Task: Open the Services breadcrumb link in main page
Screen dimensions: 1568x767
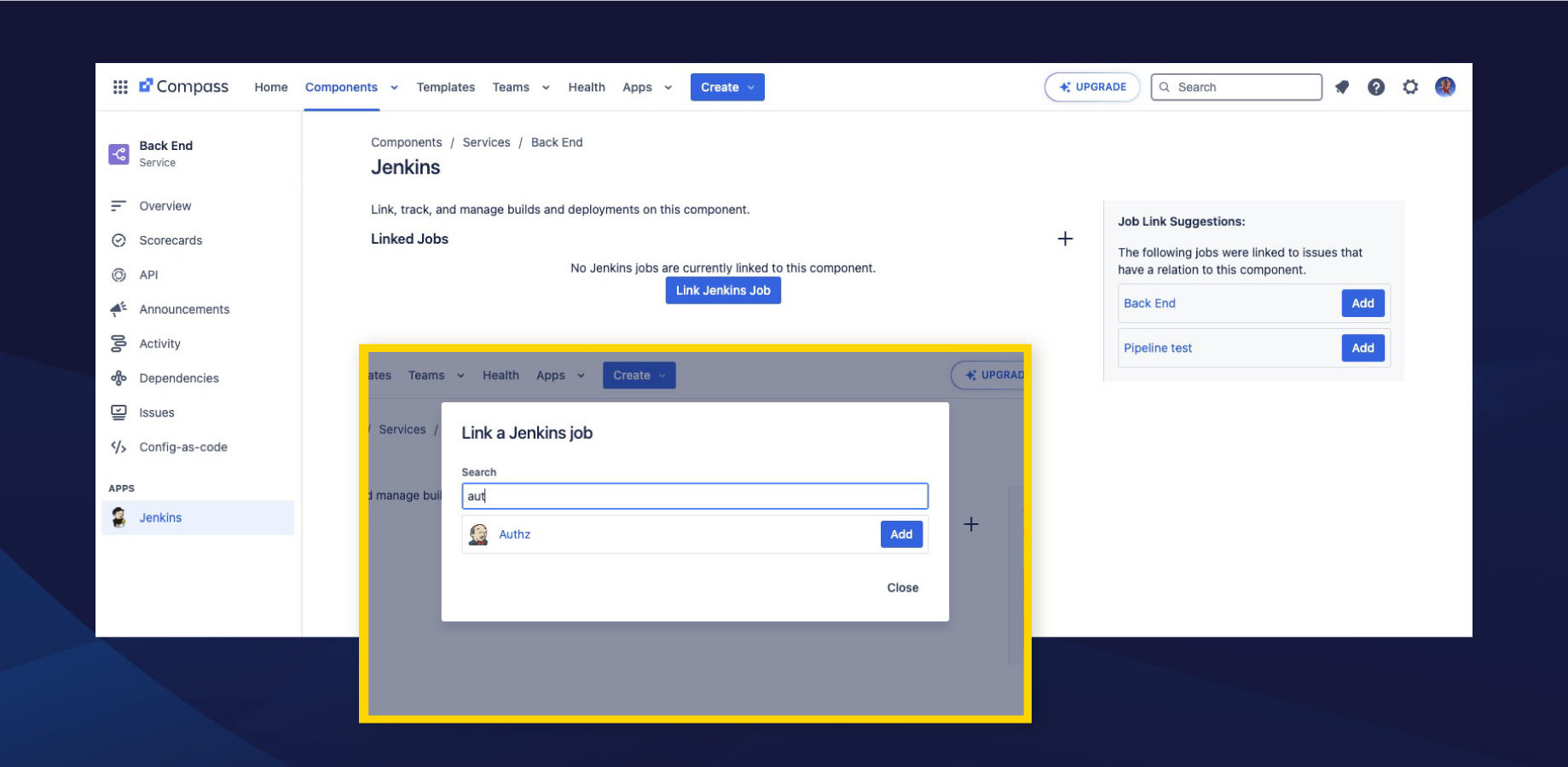Action: tap(486, 142)
